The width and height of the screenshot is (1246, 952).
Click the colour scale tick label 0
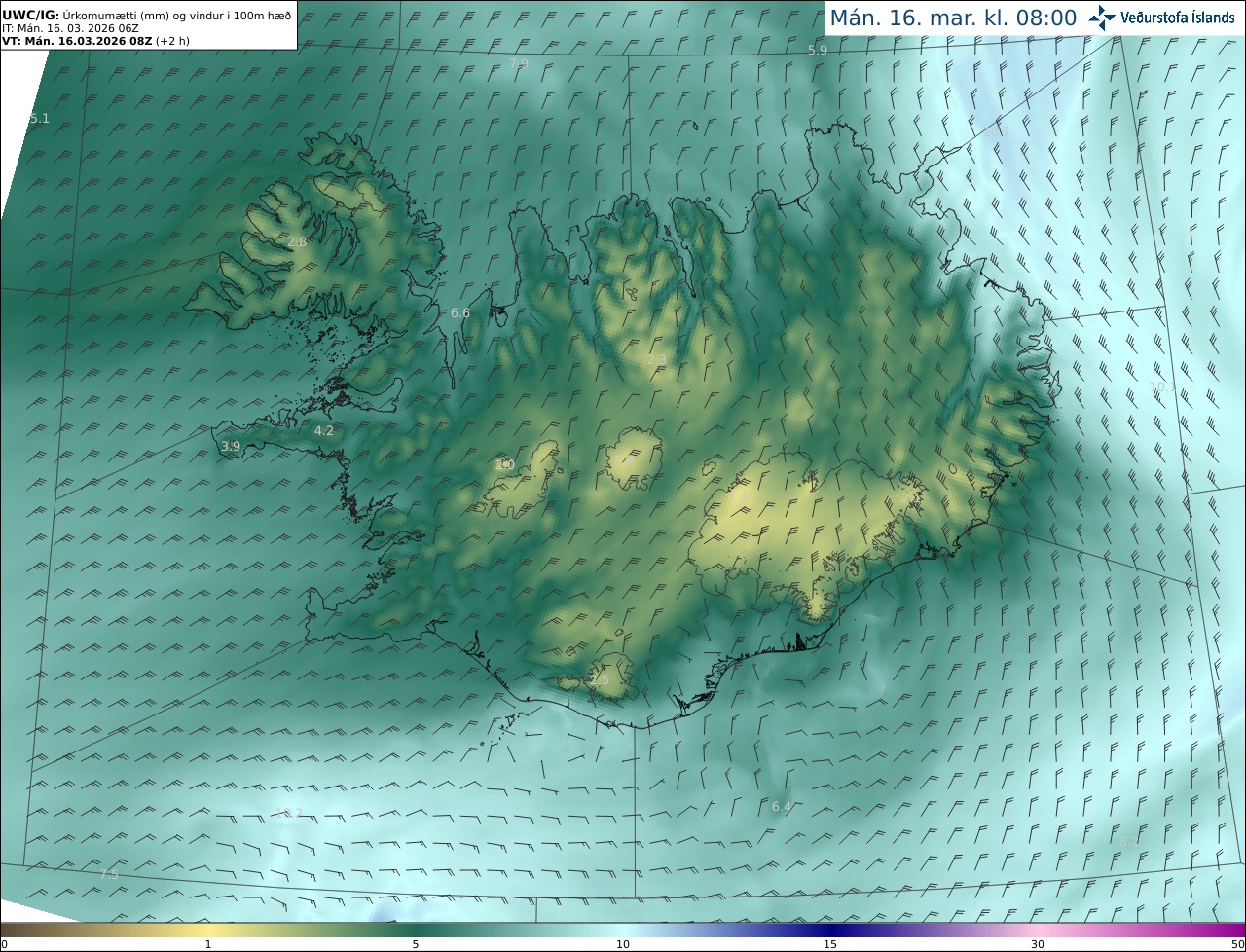[4, 944]
